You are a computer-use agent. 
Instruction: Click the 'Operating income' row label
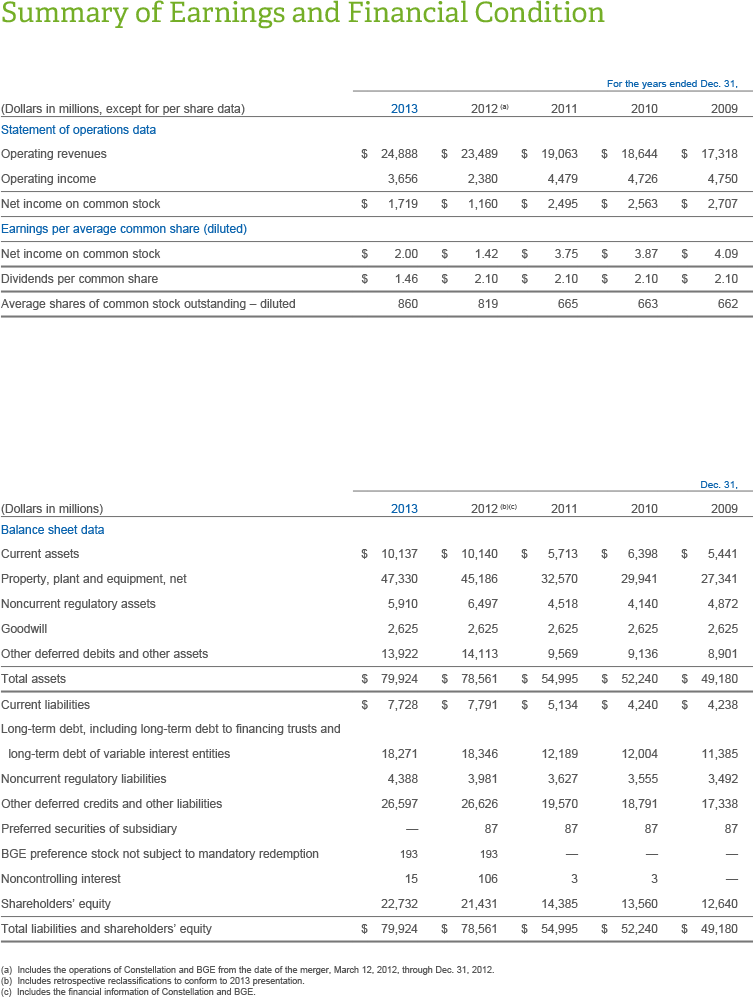(x=49, y=179)
